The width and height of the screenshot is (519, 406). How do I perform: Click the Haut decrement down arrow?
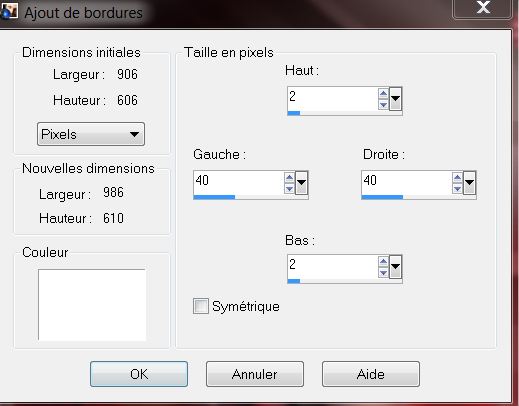click(x=383, y=105)
